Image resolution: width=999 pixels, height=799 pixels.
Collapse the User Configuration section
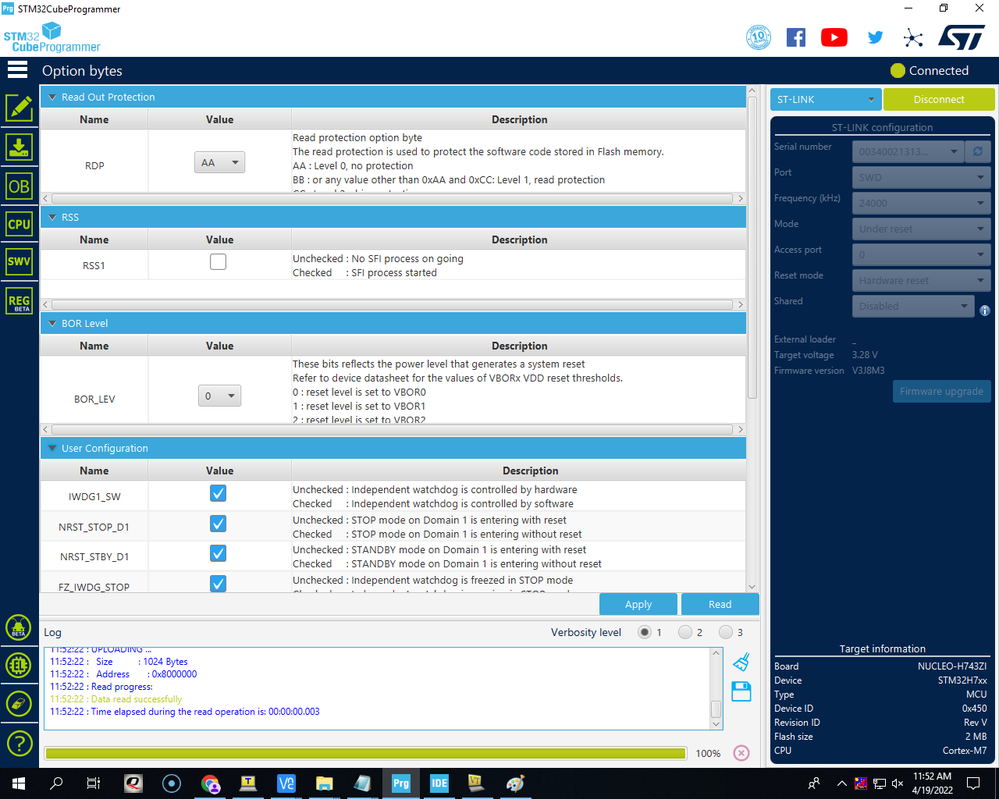52,448
